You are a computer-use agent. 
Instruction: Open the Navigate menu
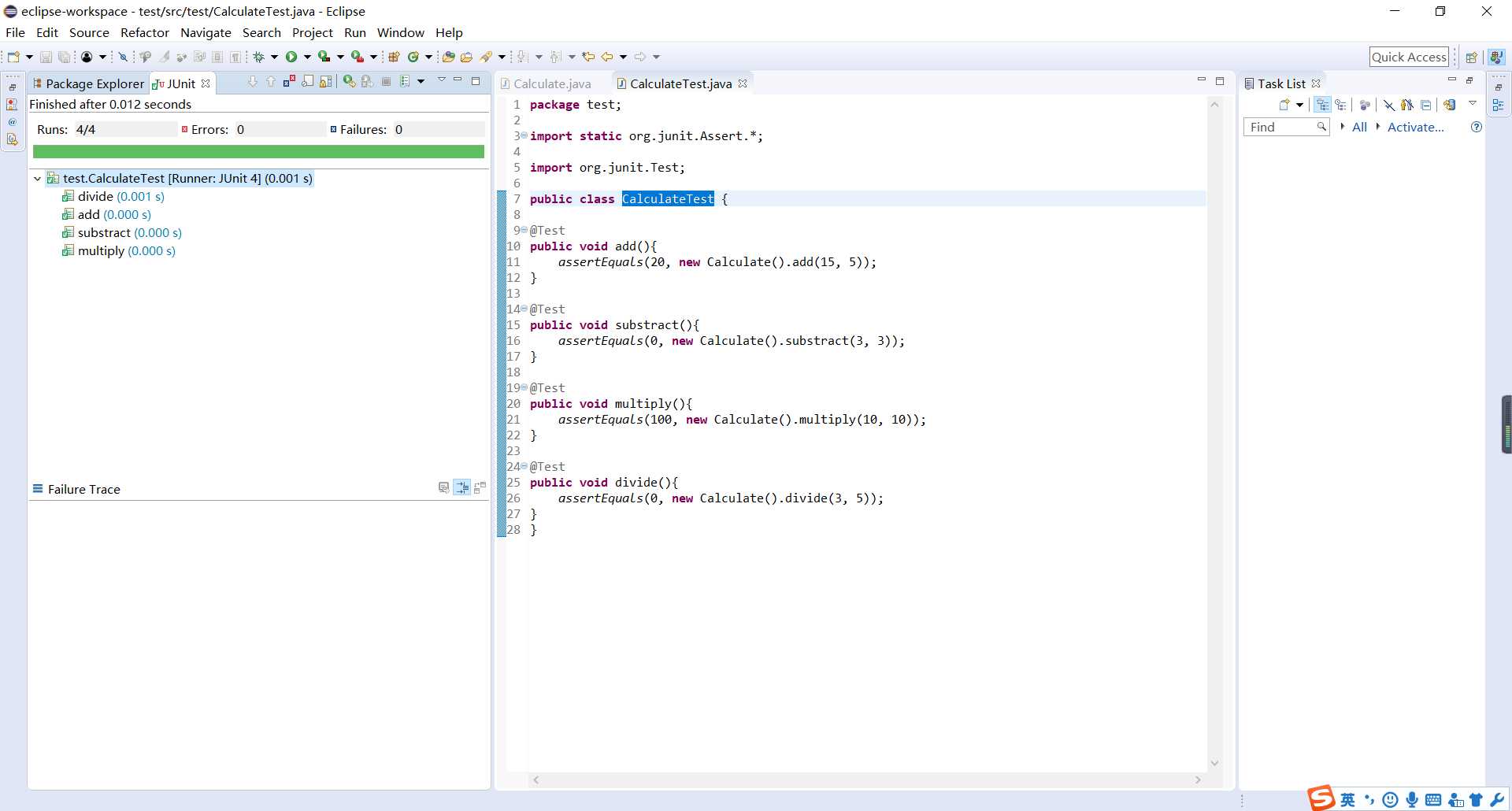click(x=206, y=32)
